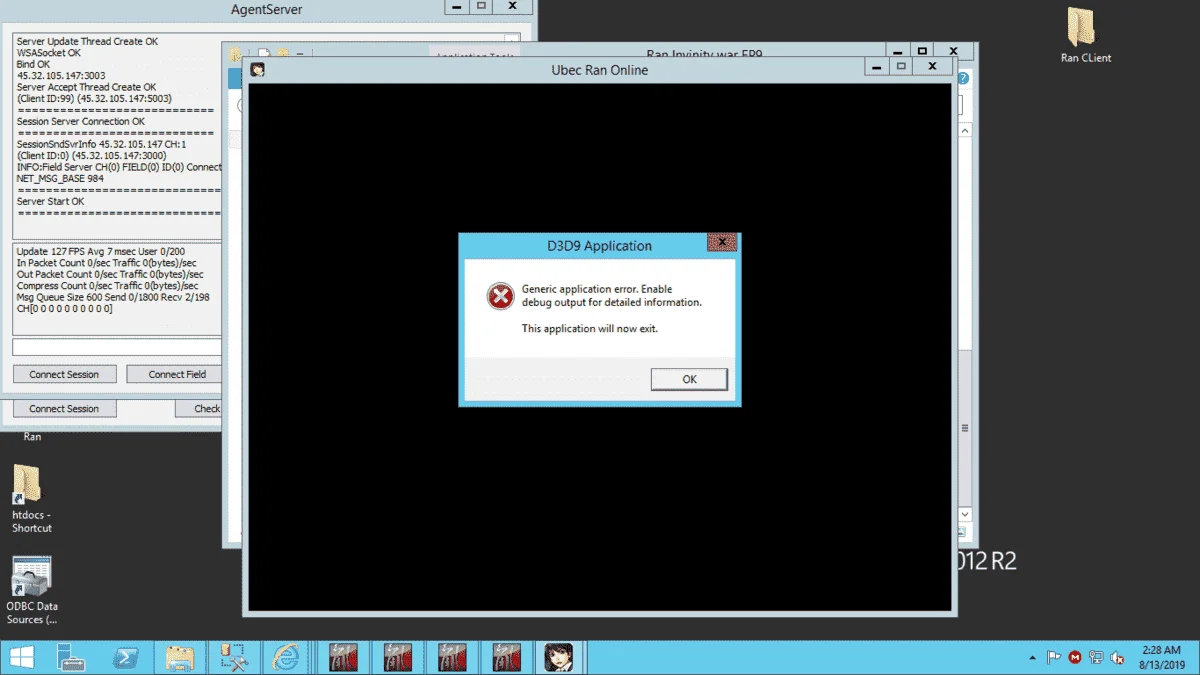Click the red MEGA tray icon

(x=1075, y=658)
